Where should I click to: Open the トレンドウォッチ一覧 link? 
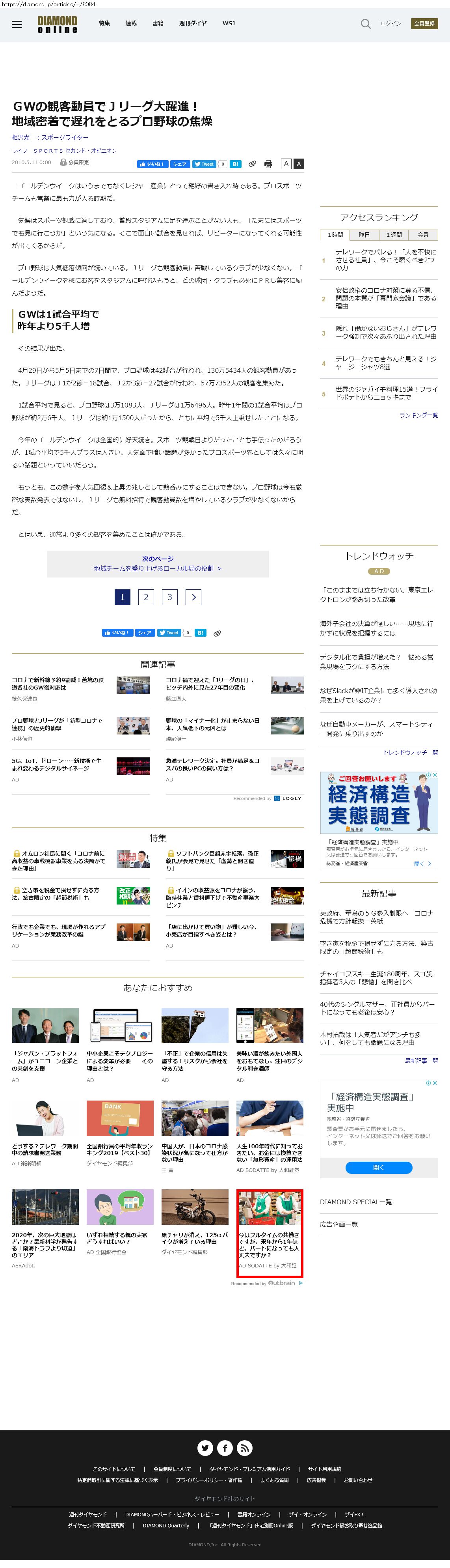coord(411,752)
